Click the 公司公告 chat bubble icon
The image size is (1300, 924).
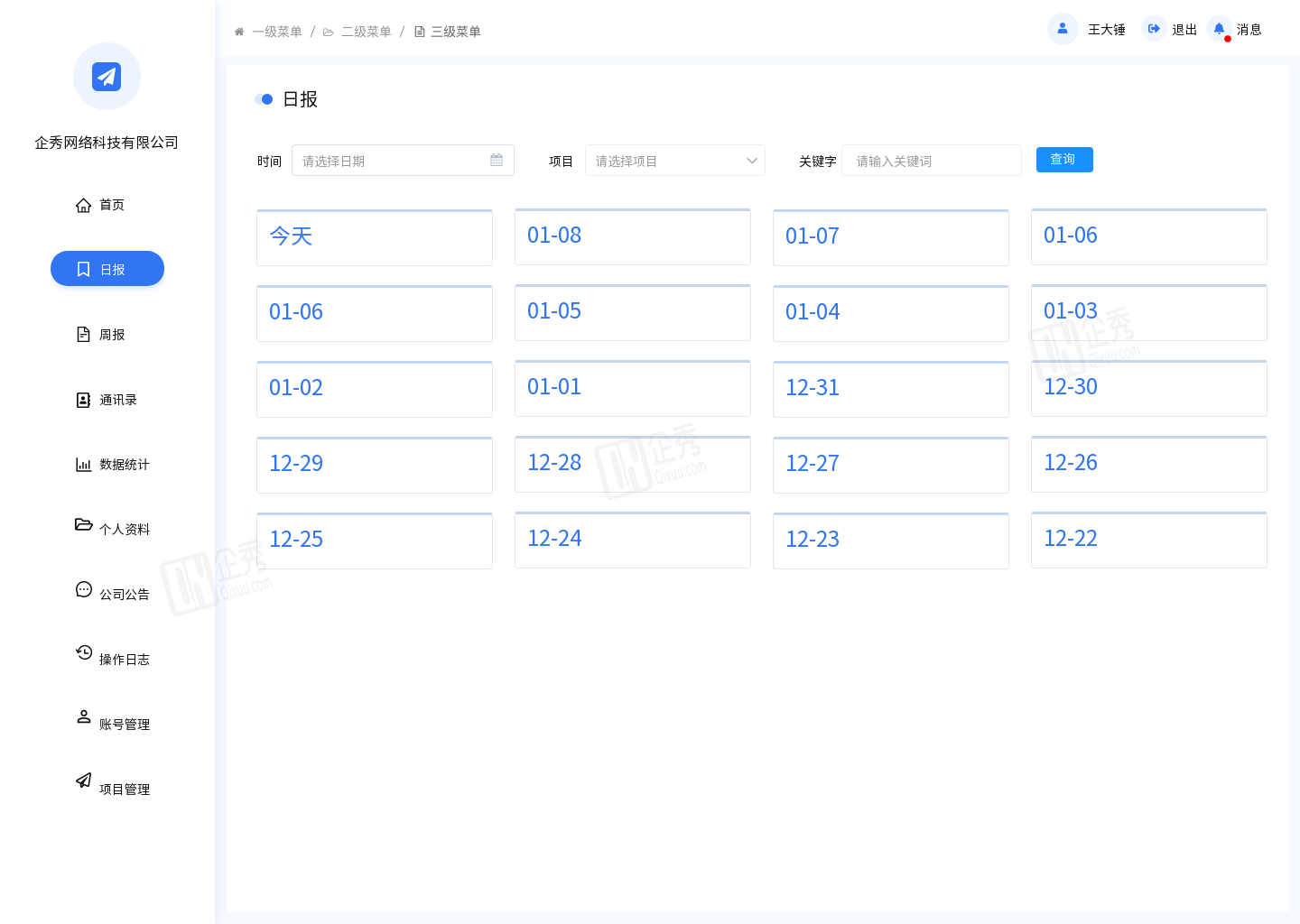[84, 589]
